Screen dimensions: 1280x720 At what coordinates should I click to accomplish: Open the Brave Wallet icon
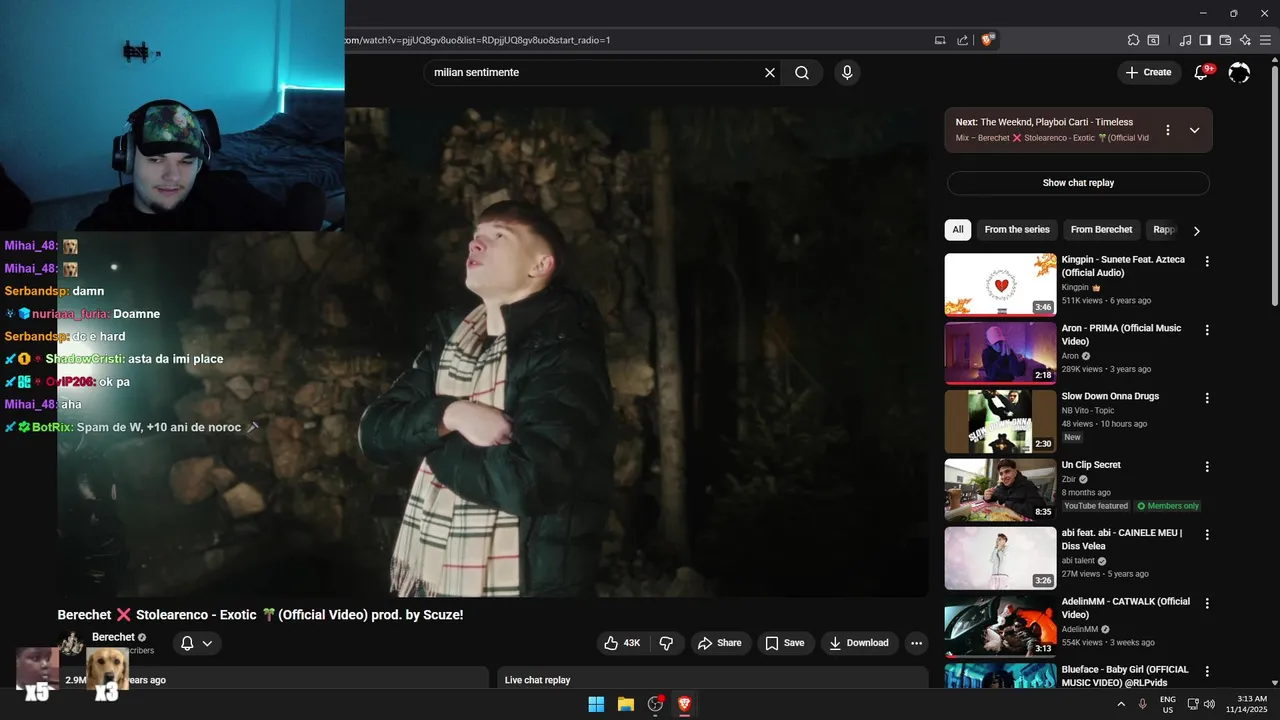pos(1225,40)
